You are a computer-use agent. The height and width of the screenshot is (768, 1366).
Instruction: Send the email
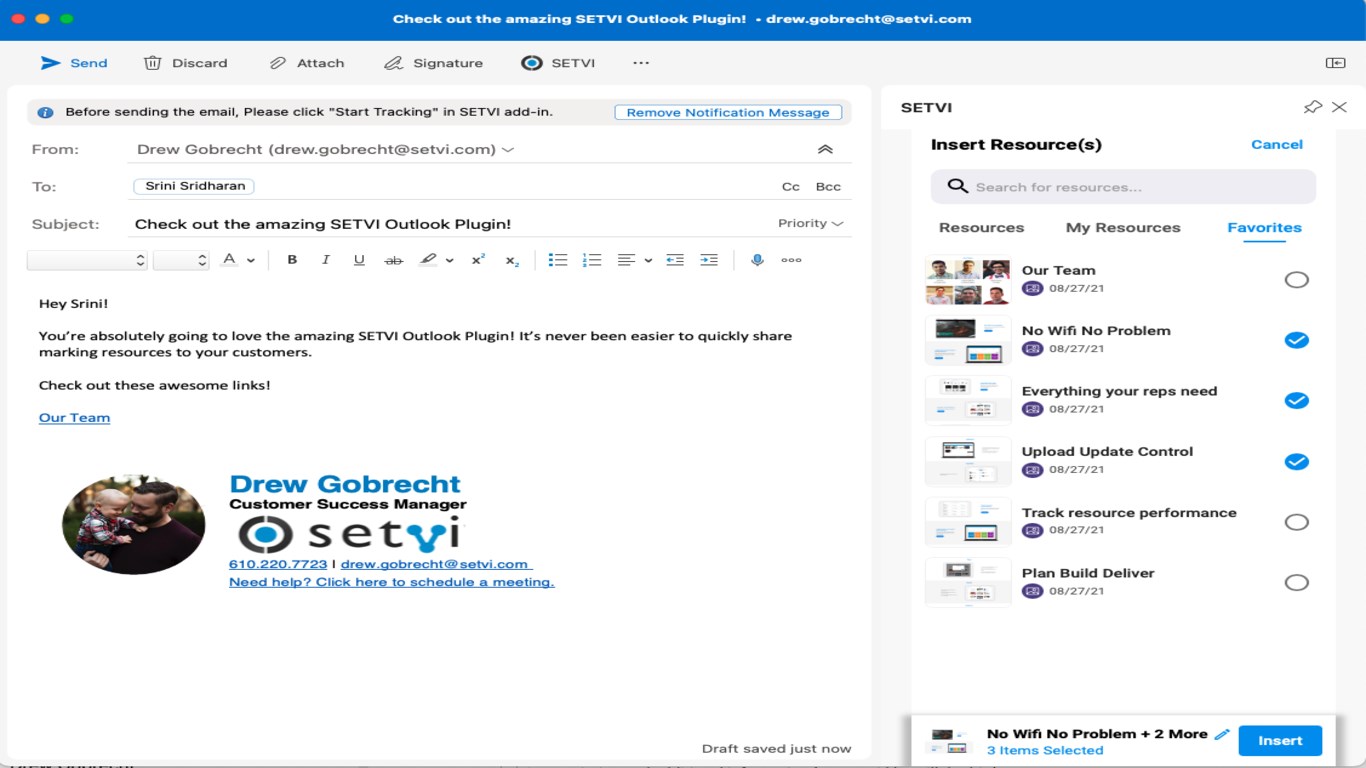pos(73,63)
